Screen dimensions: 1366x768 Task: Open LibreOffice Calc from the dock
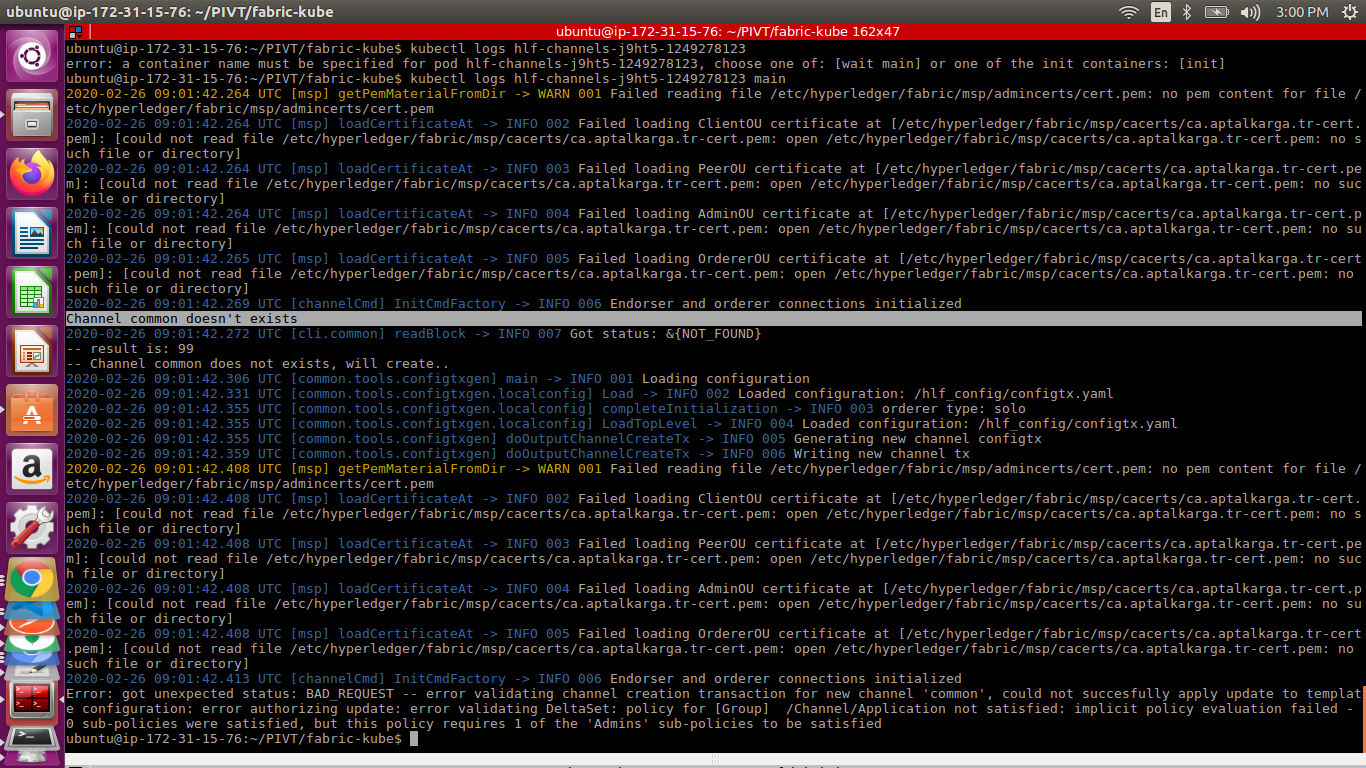pos(32,293)
